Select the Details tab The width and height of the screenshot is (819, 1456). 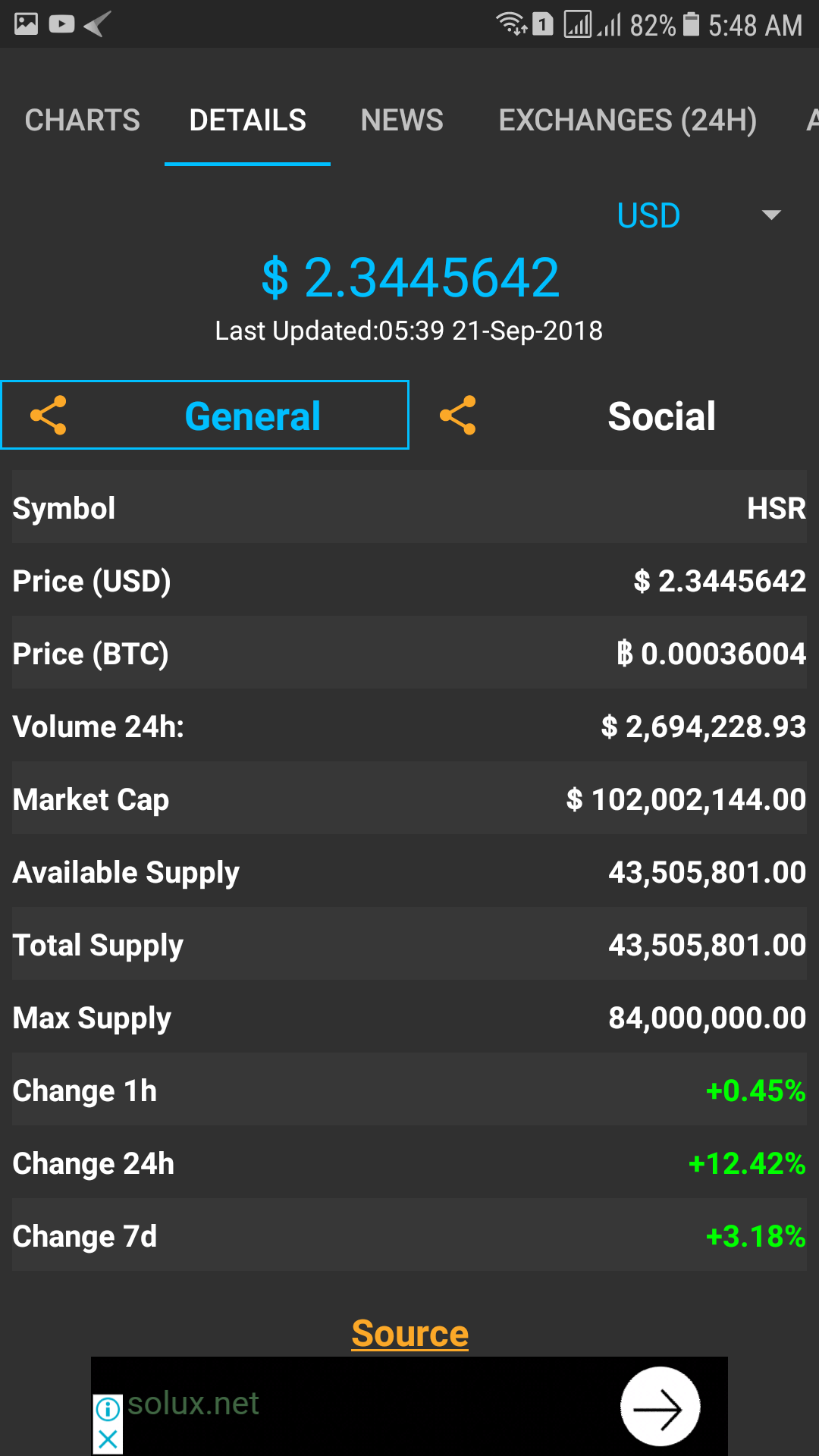point(247,121)
